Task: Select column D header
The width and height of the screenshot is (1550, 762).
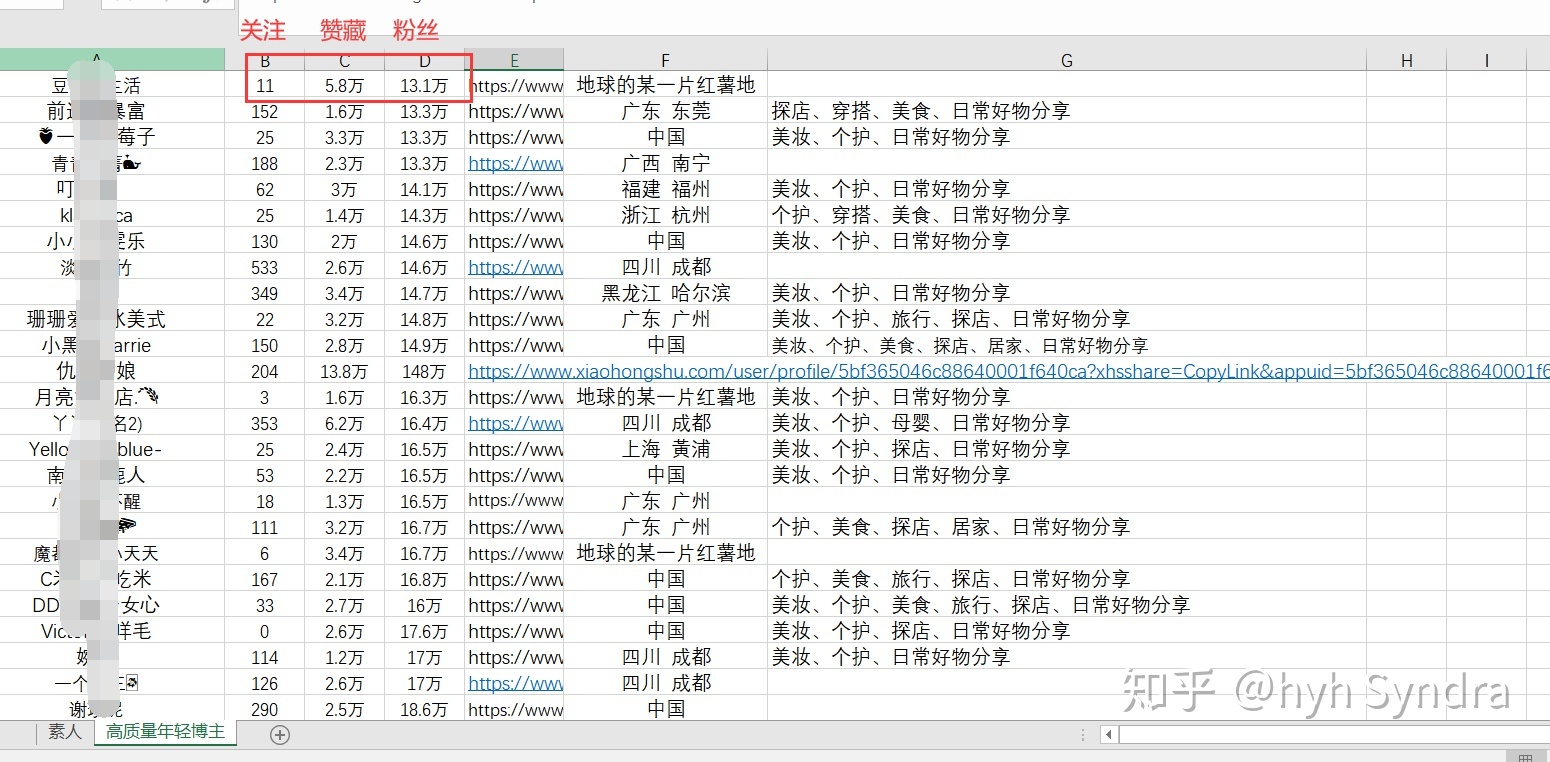Action: coord(424,61)
